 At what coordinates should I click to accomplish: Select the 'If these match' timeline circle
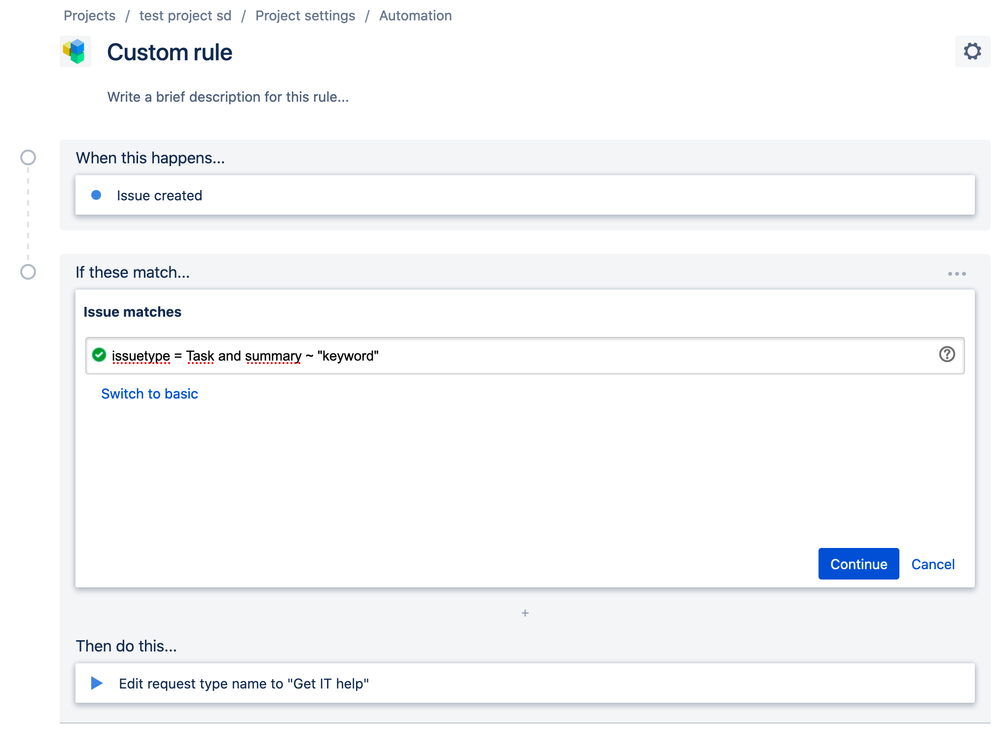coord(28,272)
